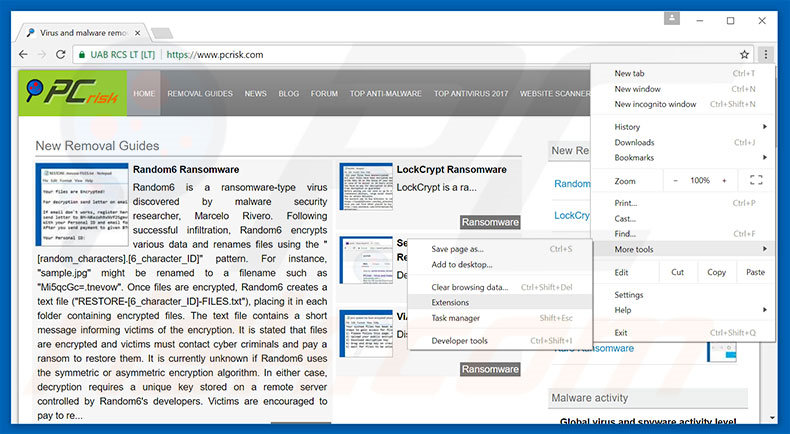Click Random6 Ransomware article thumbnail
Image resolution: width=790 pixels, height=434 pixels.
click(82, 204)
